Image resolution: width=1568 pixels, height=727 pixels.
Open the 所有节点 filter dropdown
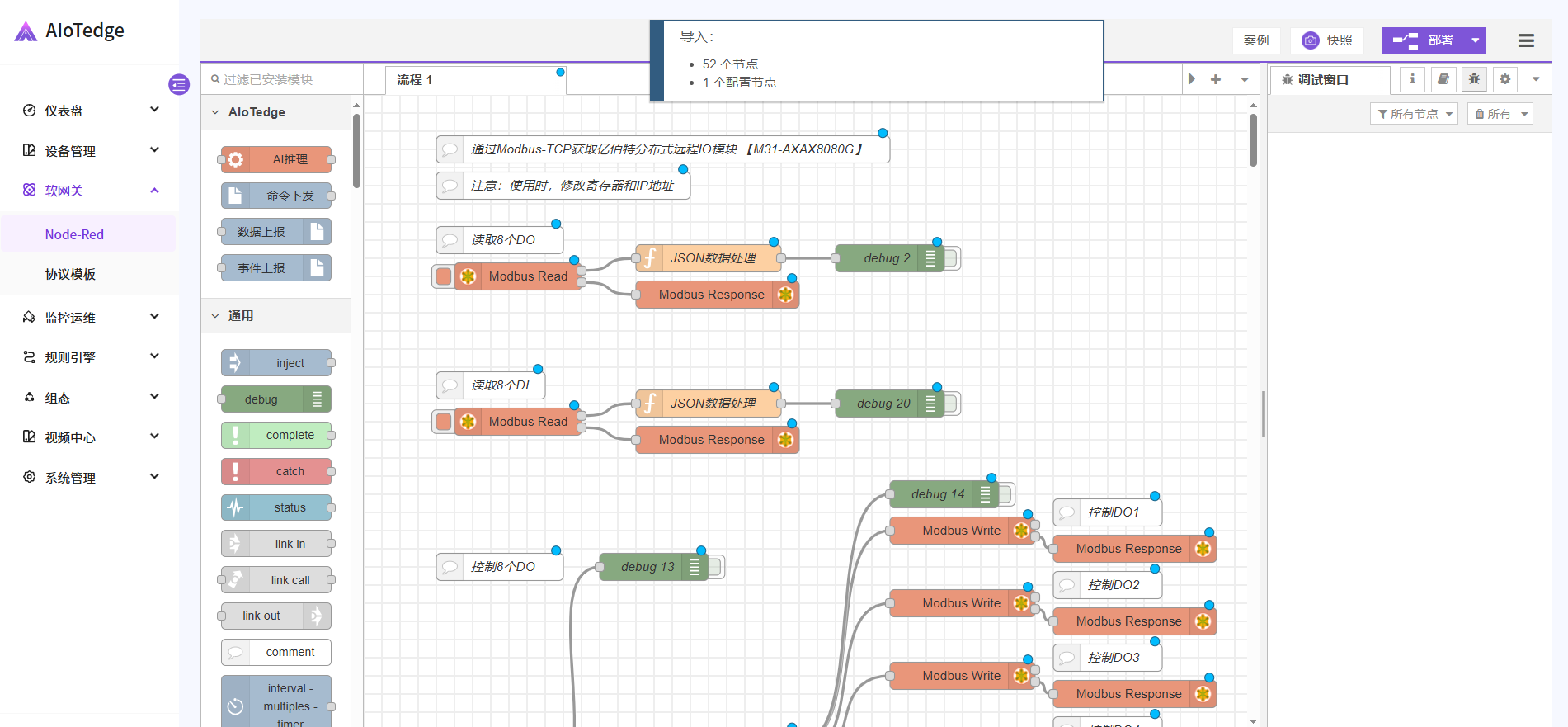[x=1414, y=114]
